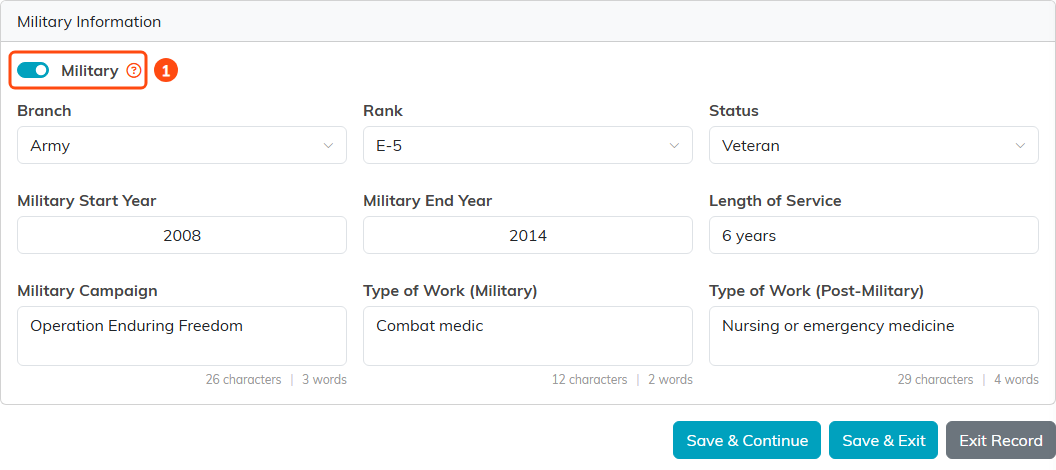The height and width of the screenshot is (470, 1056).
Task: Click the Military End Year field
Action: pos(527,235)
